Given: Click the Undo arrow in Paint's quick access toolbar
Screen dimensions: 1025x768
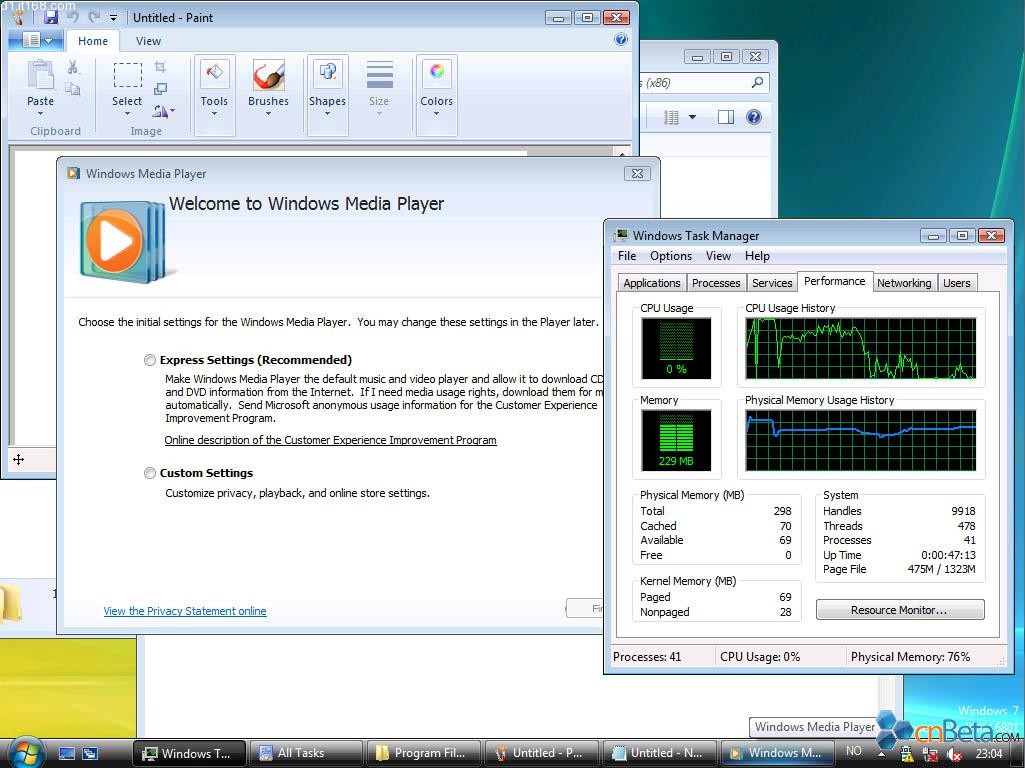Looking at the screenshot, I should (73, 17).
